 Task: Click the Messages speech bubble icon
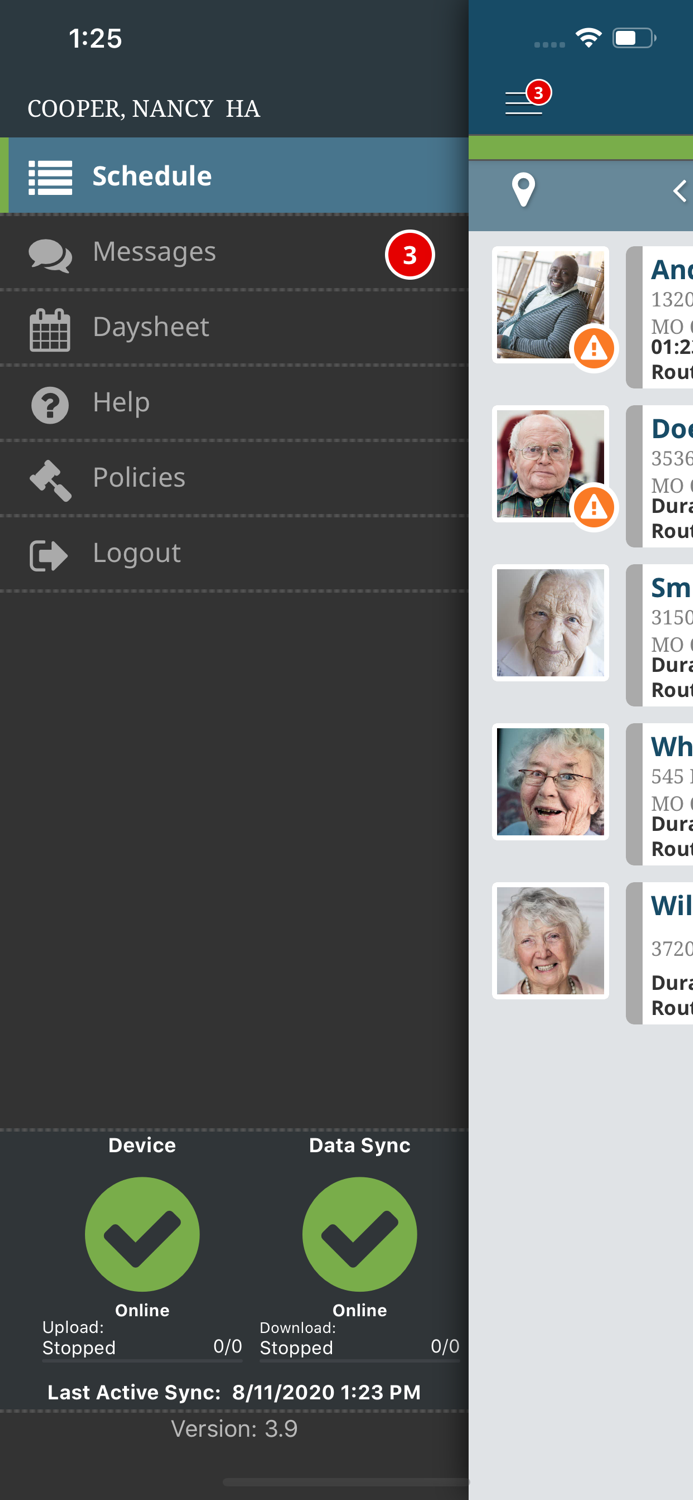pyautogui.click(x=50, y=255)
